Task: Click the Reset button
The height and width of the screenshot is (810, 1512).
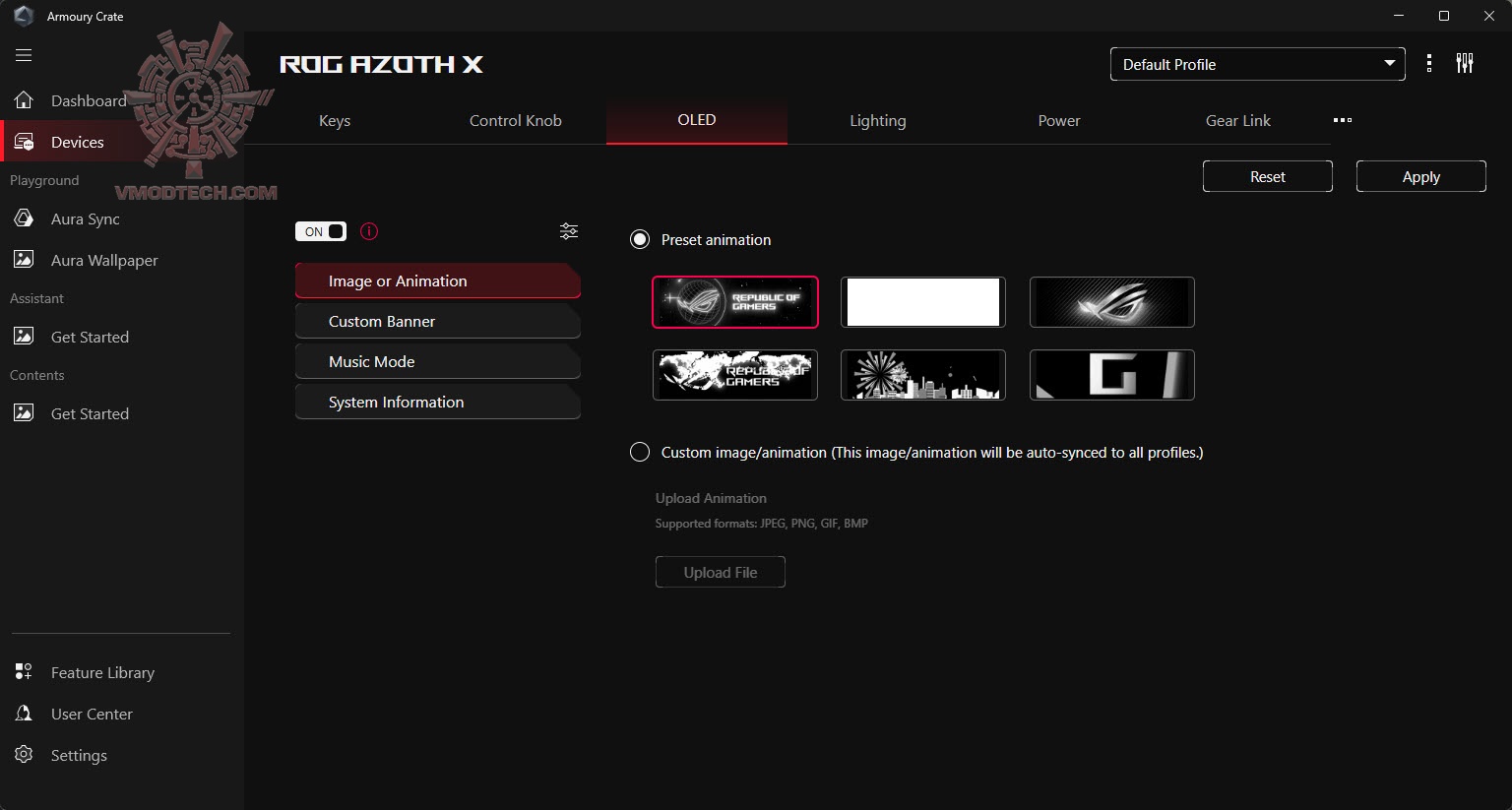Action: (x=1268, y=176)
